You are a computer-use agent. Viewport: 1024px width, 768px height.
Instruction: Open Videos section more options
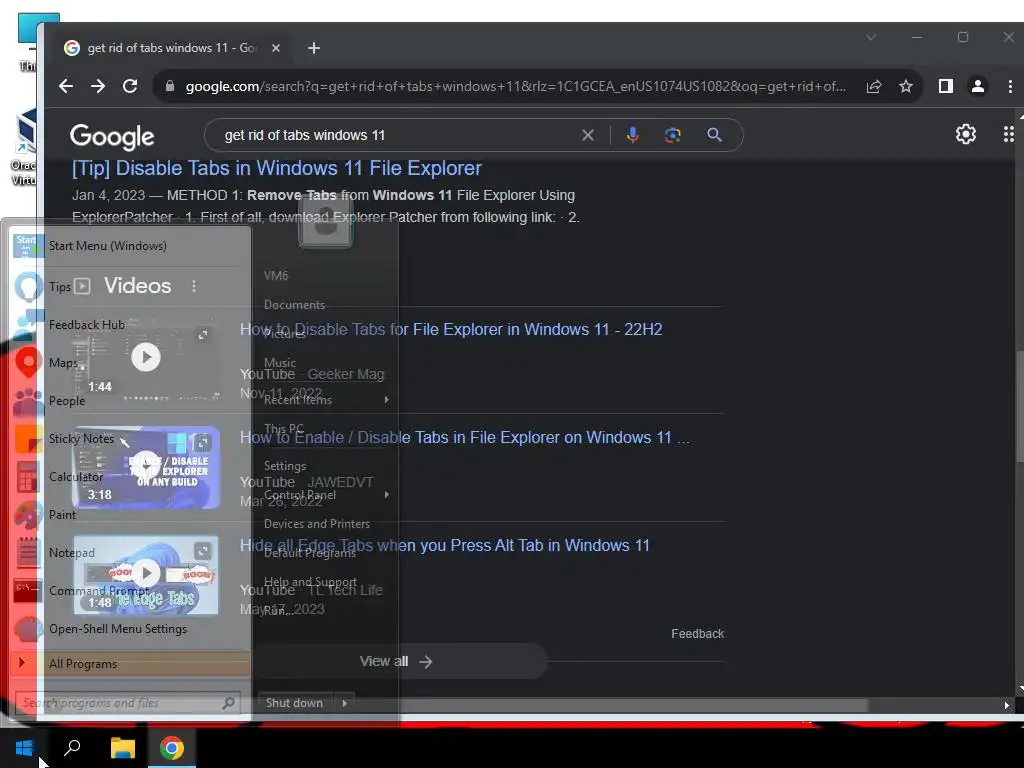pos(194,286)
